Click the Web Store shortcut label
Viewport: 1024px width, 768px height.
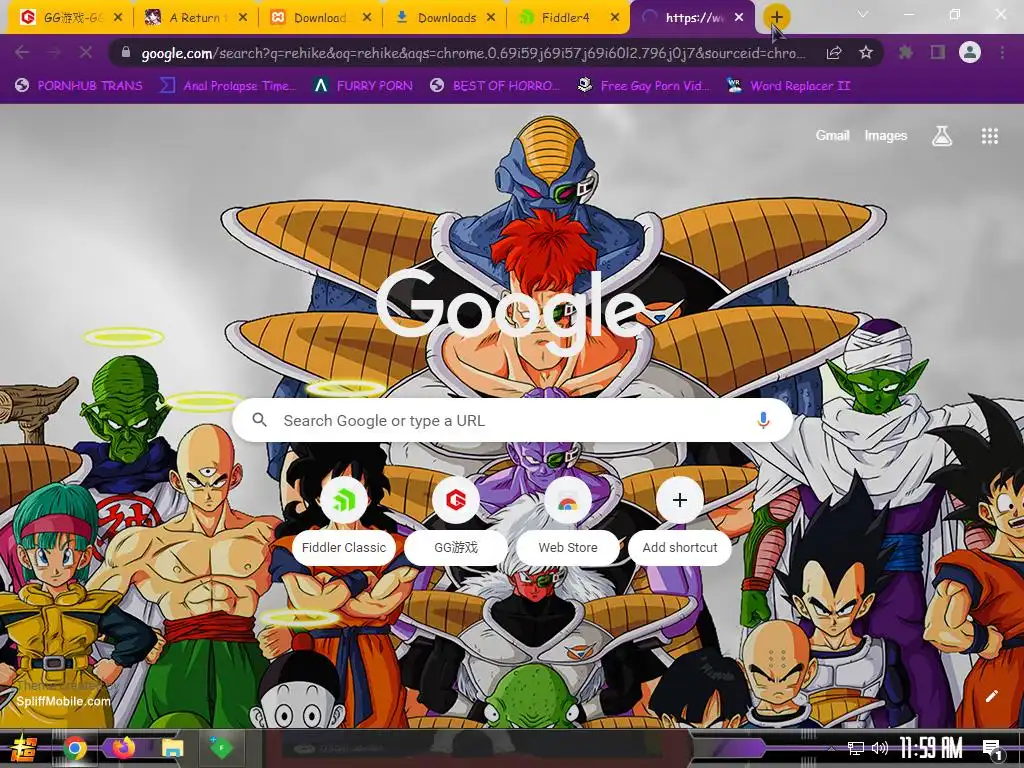pyautogui.click(x=568, y=547)
